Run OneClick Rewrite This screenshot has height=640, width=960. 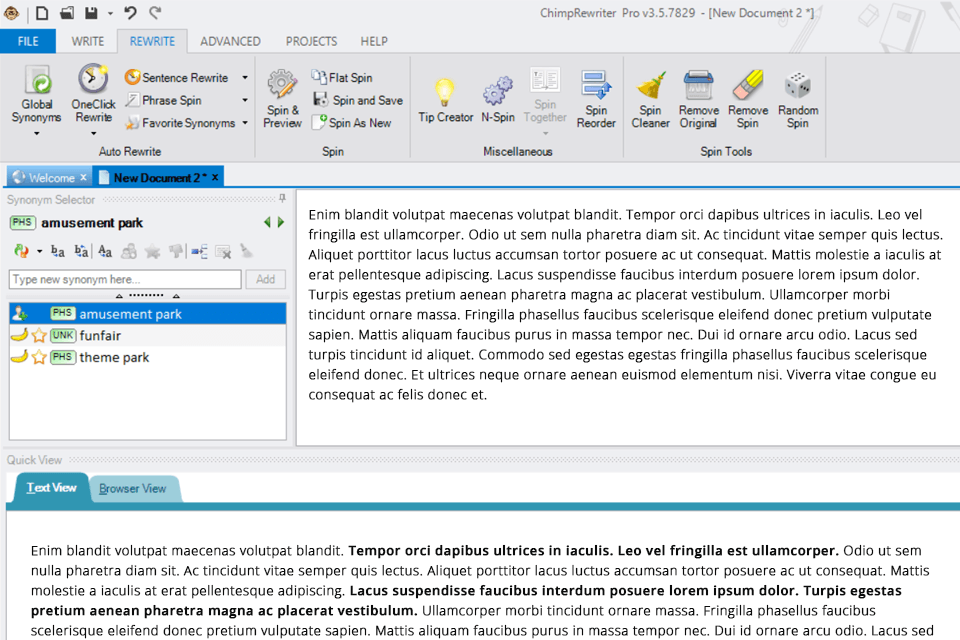point(93,93)
